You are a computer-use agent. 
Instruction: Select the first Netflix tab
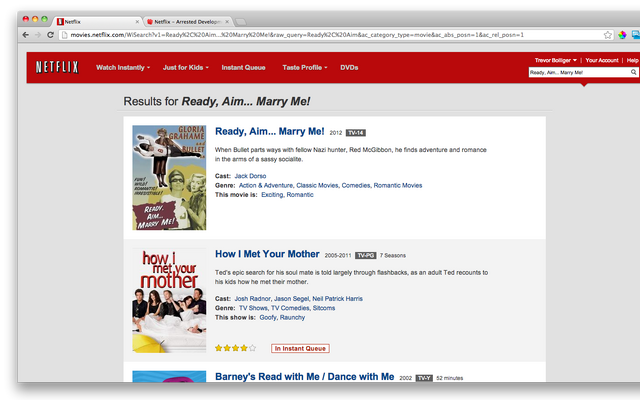pyautogui.click(x=97, y=22)
